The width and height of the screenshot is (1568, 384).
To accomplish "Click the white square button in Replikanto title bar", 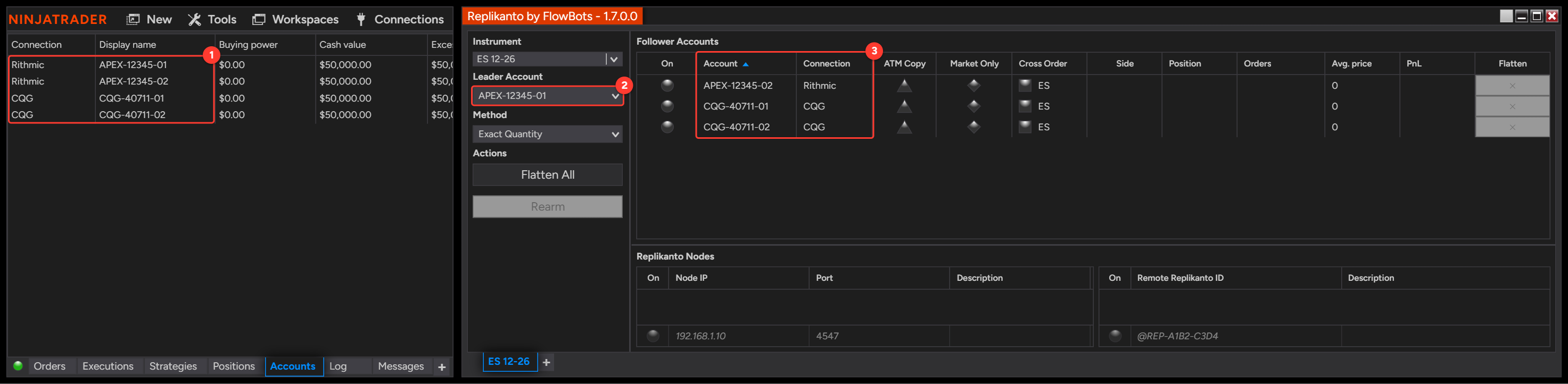I will pos(1506,16).
